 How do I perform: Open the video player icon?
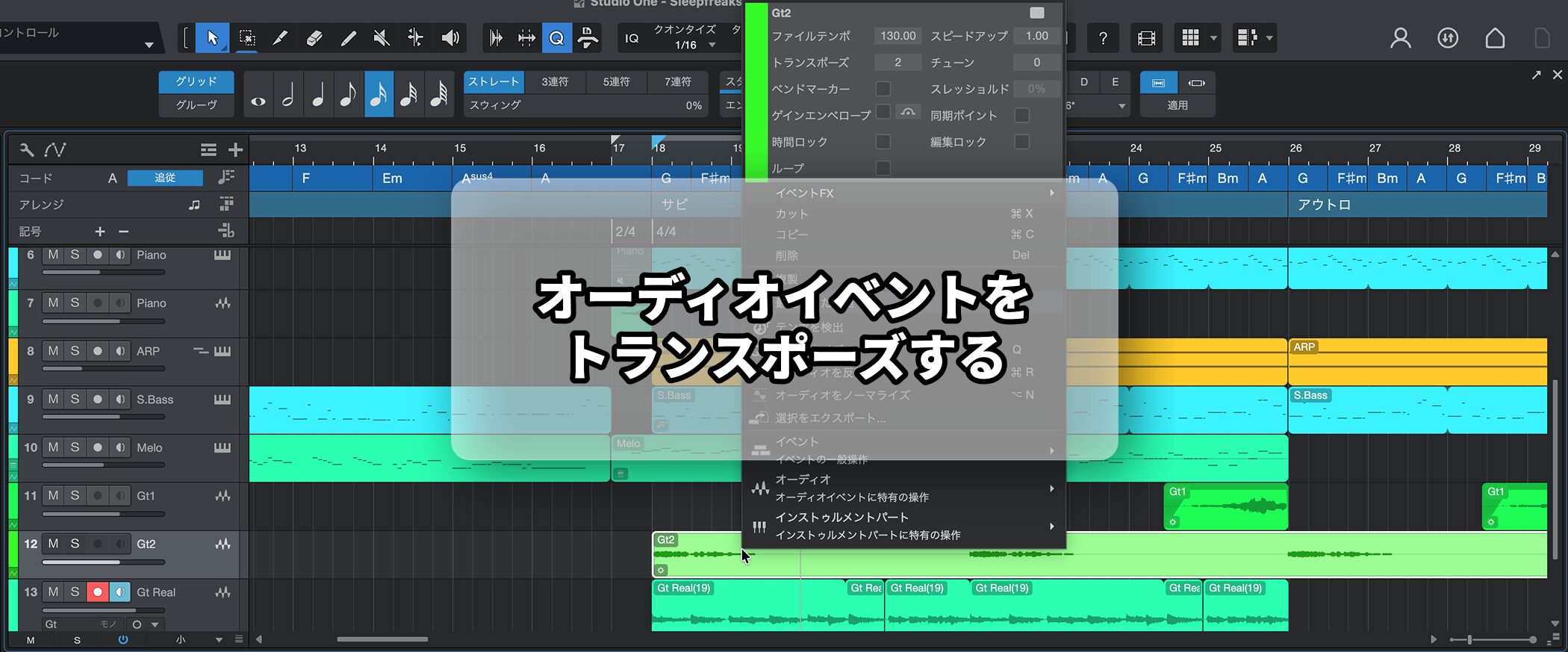click(x=1146, y=38)
